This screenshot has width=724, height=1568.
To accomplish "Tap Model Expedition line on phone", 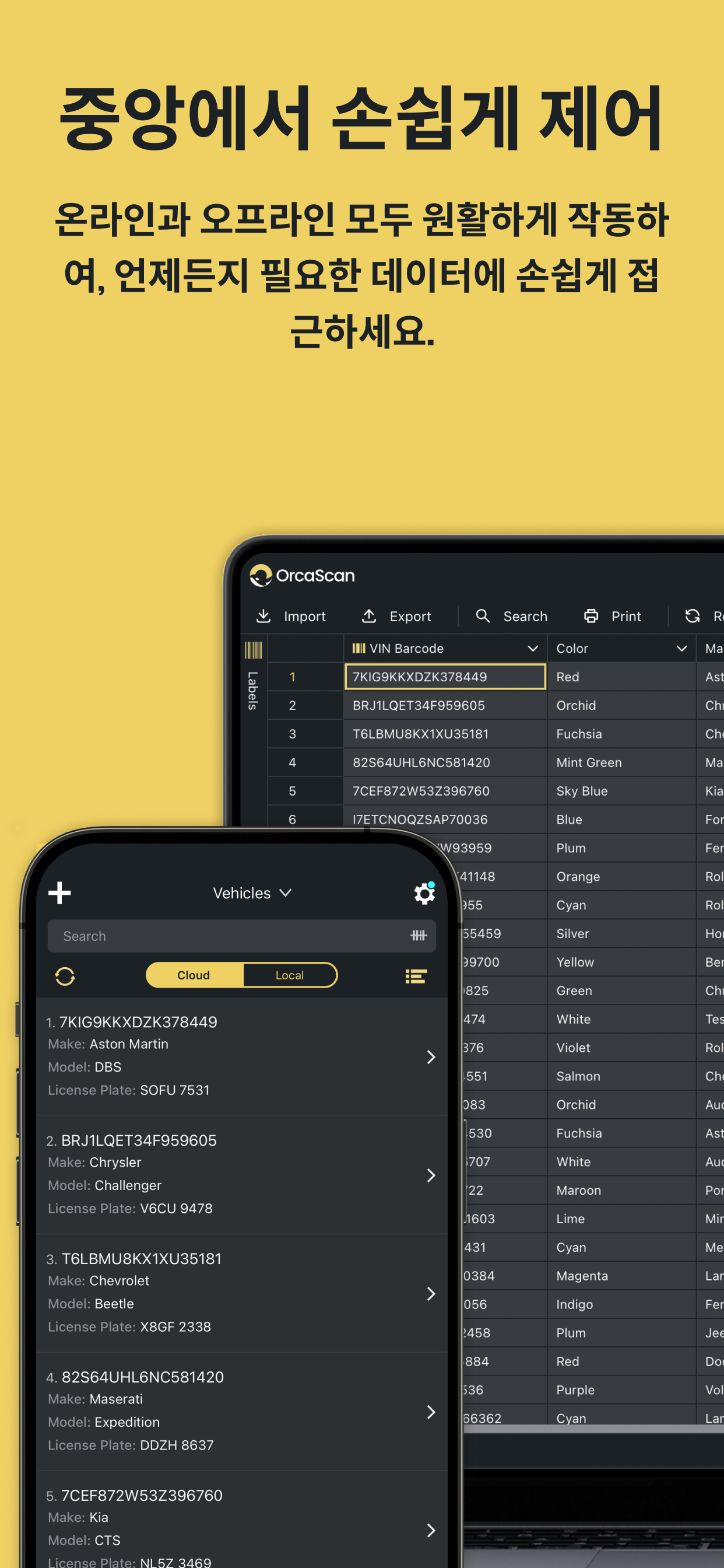I will point(104,1422).
